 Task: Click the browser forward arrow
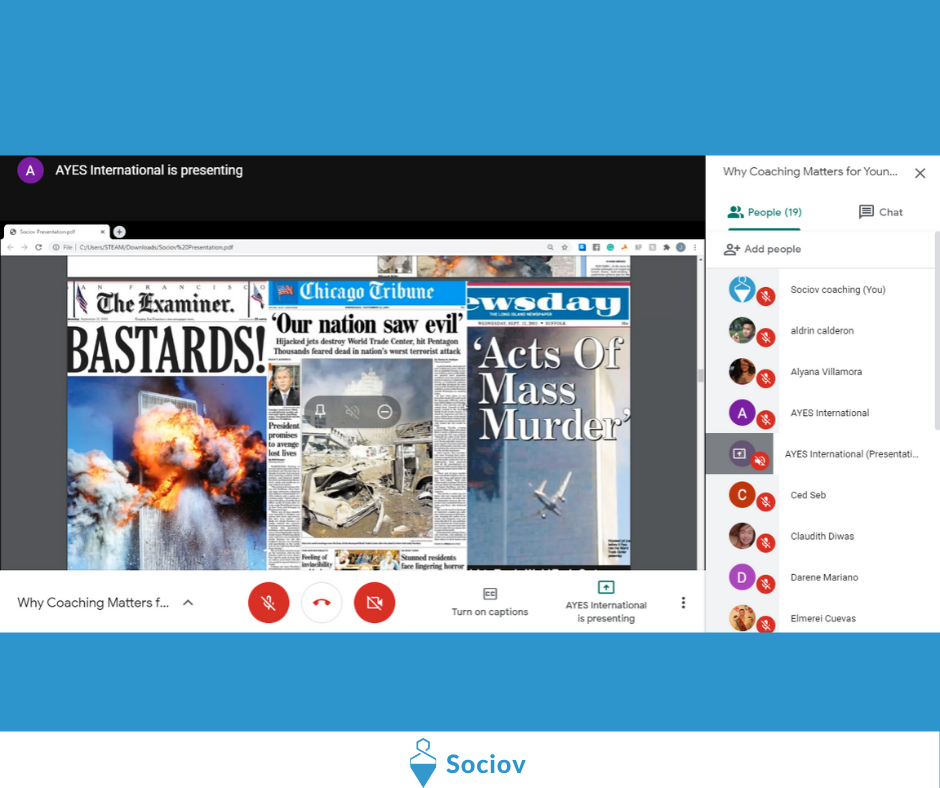[x=24, y=247]
